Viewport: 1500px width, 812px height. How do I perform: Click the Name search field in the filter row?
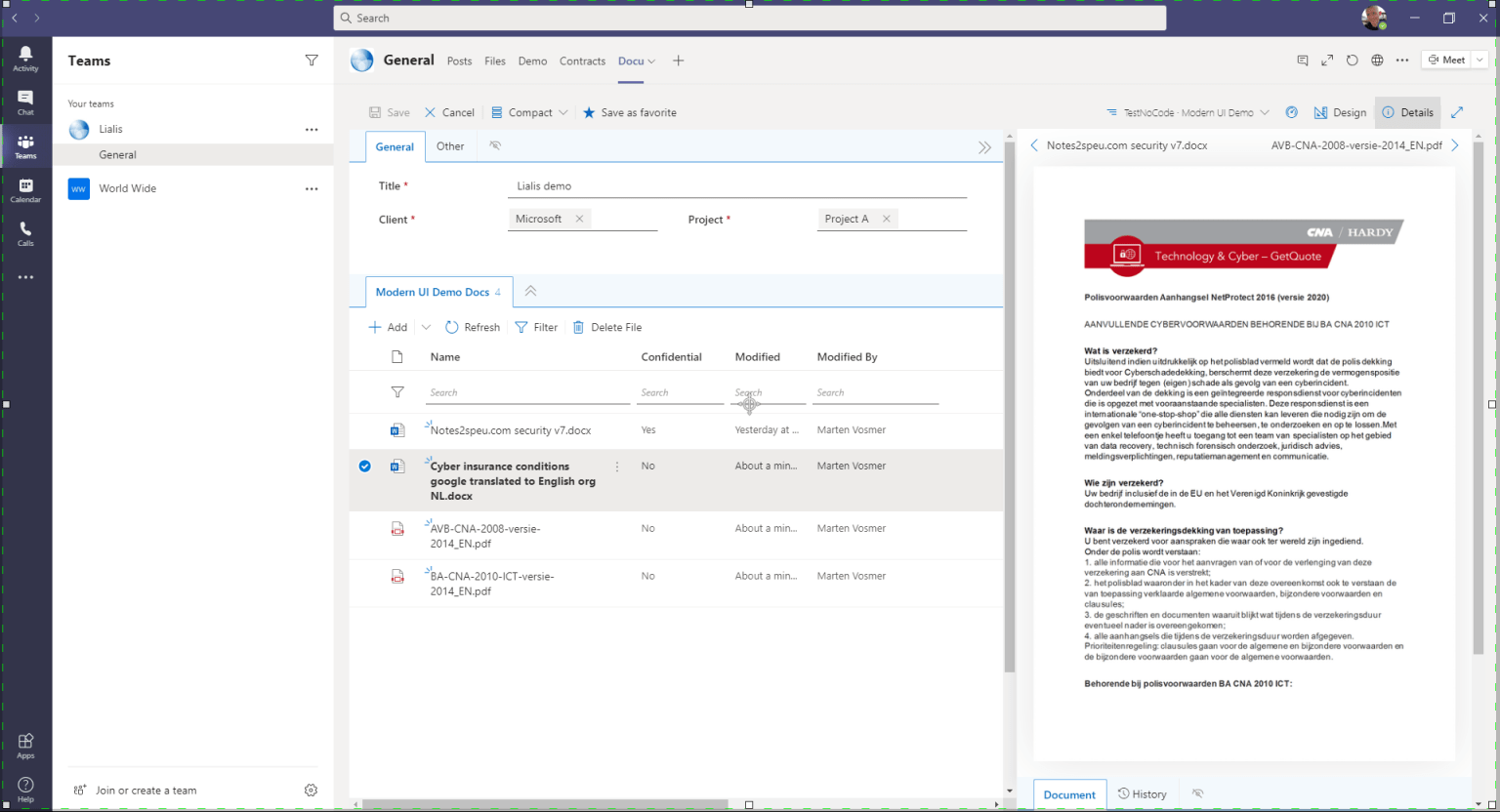pyautogui.click(x=527, y=392)
